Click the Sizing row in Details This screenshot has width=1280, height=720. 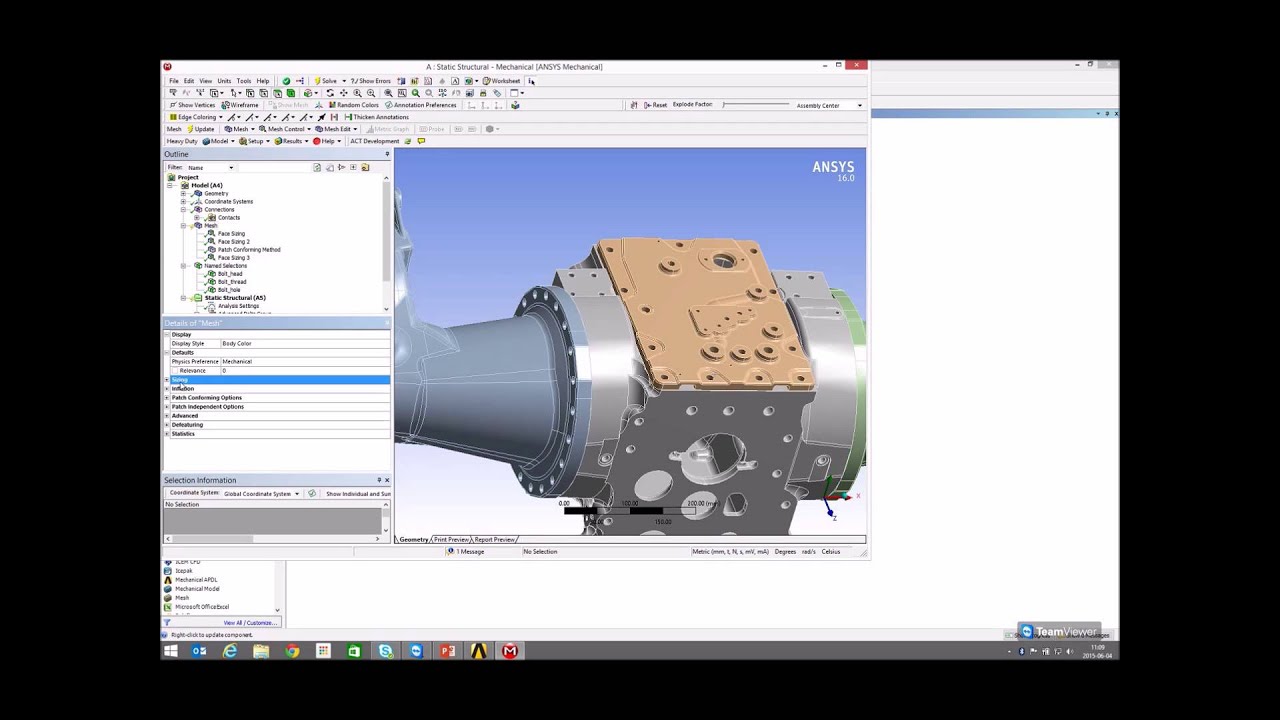(x=277, y=380)
